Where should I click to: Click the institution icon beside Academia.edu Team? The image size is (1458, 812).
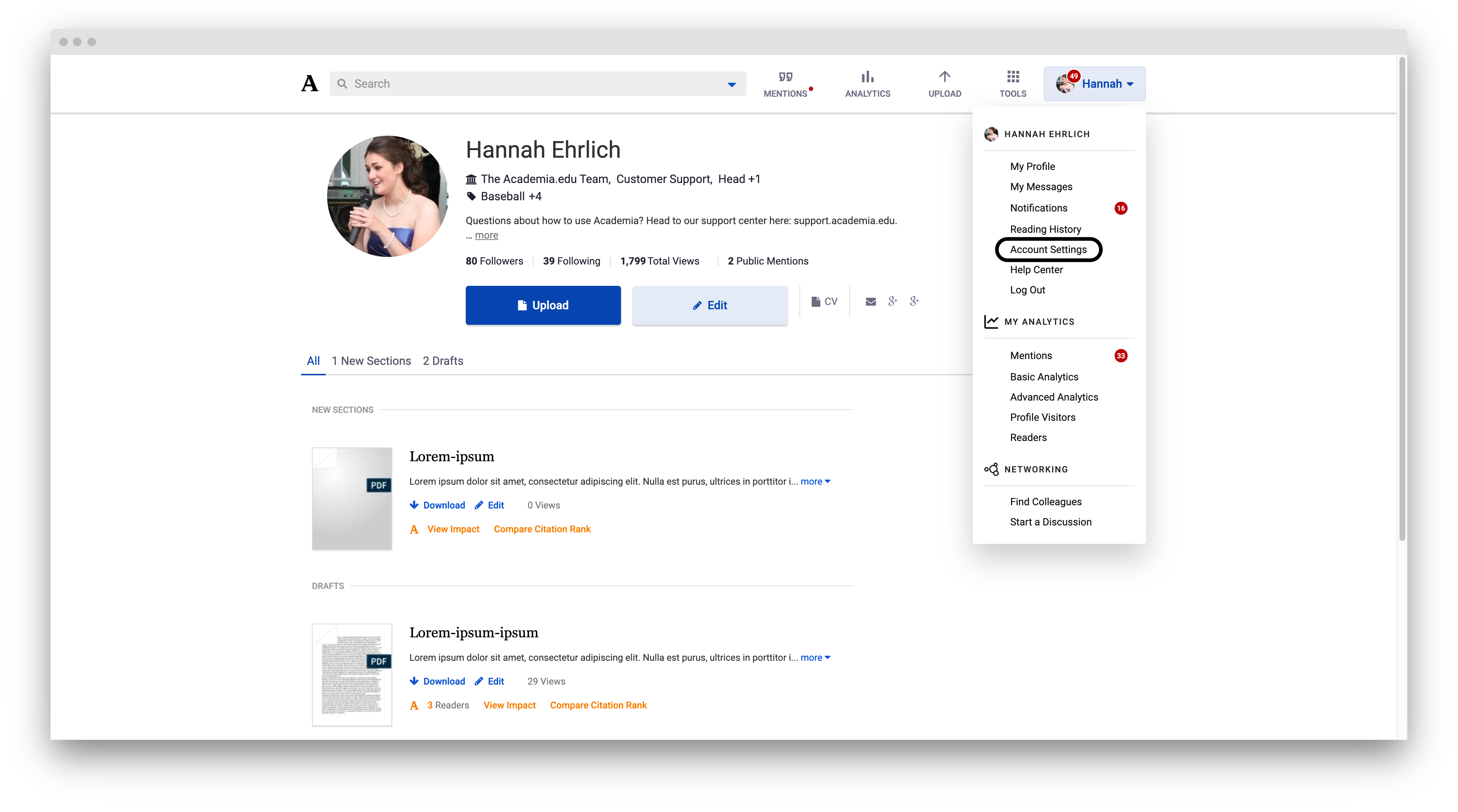(x=471, y=179)
